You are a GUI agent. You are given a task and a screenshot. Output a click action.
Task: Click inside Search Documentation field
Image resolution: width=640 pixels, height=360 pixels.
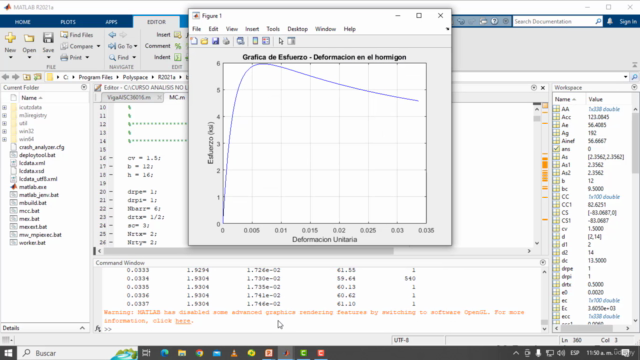(x=553, y=21)
